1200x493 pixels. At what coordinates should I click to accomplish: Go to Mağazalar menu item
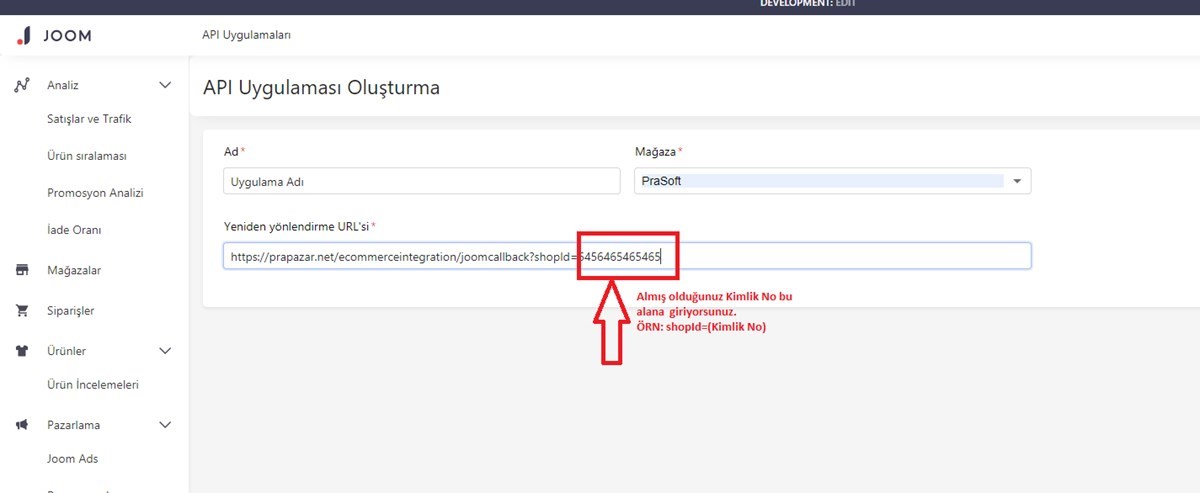coord(74,270)
